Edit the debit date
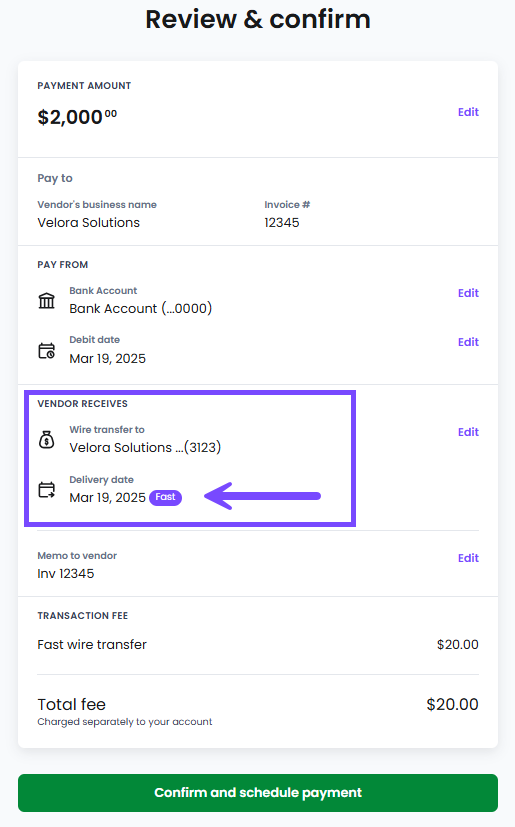 [x=468, y=342]
